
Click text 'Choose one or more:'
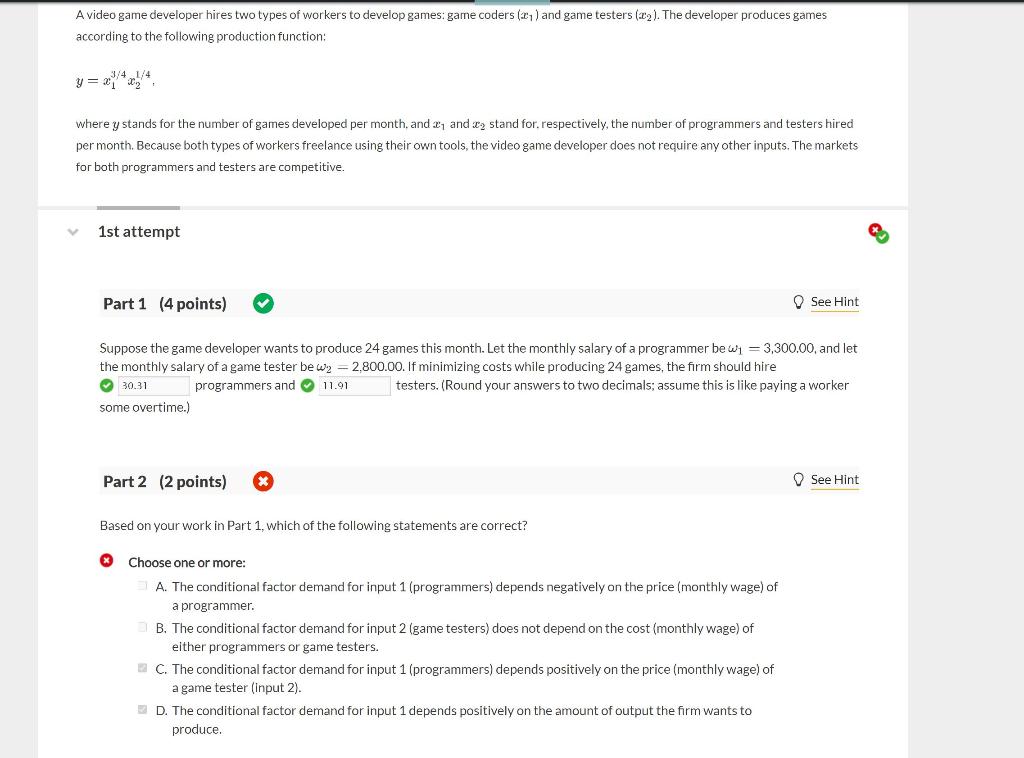point(187,562)
